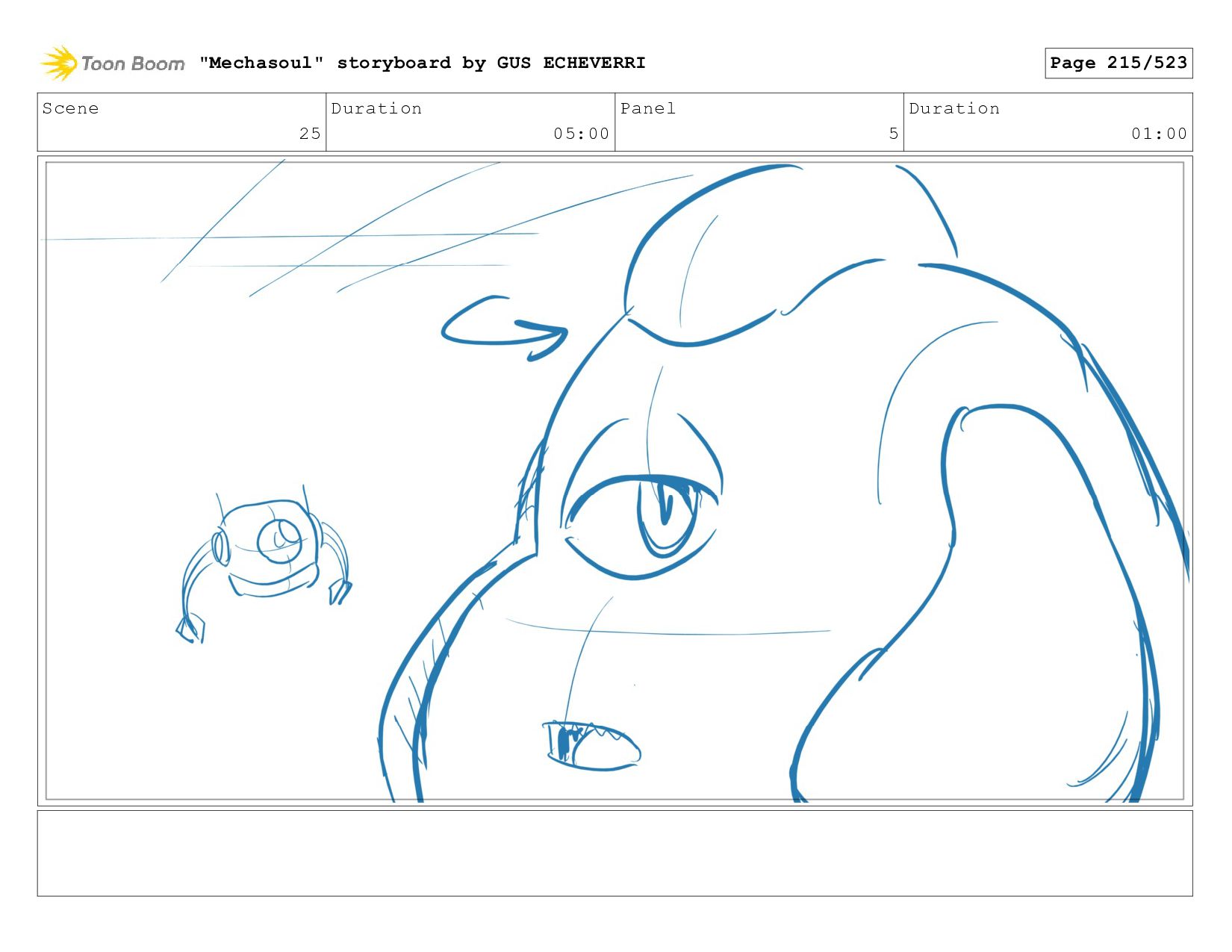1232x952 pixels.
Task: Click the panel duration 01:00
Action: coord(1159,134)
